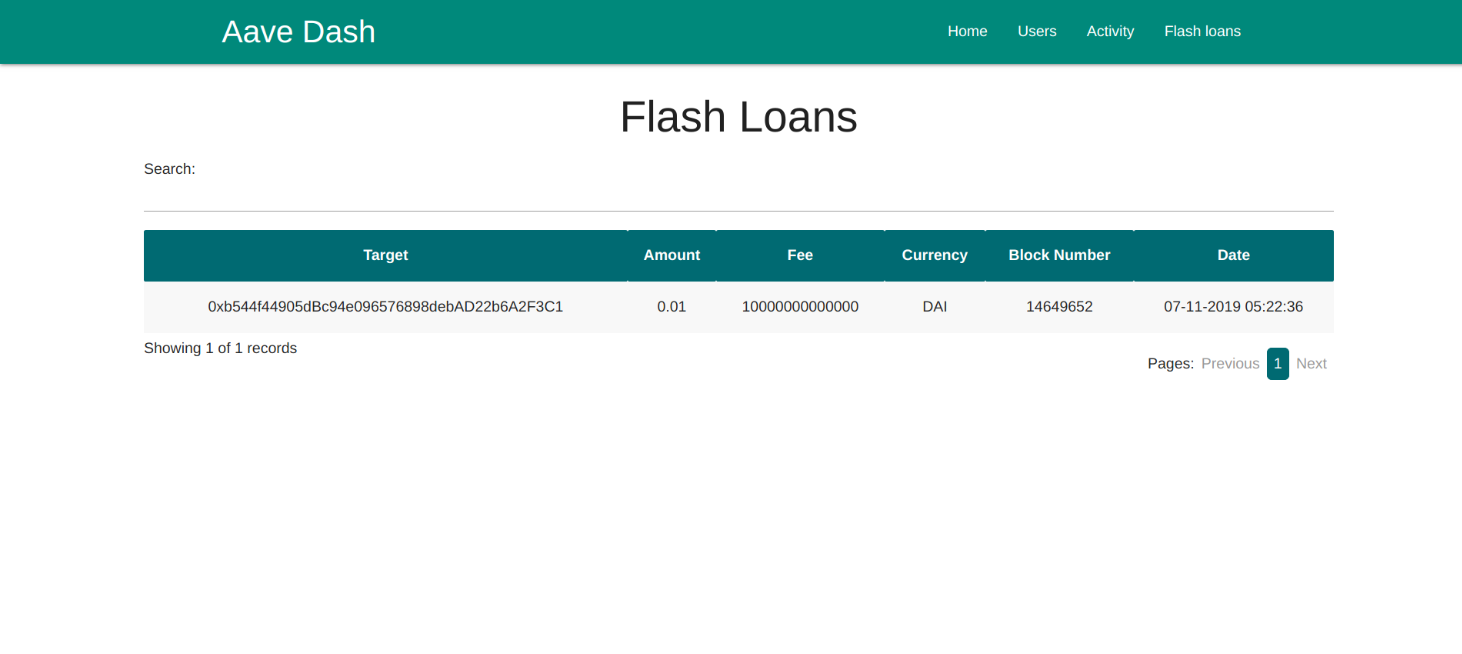Viewport: 1462px width, 654px height.
Task: Go to the Home nav link
Action: click(967, 31)
